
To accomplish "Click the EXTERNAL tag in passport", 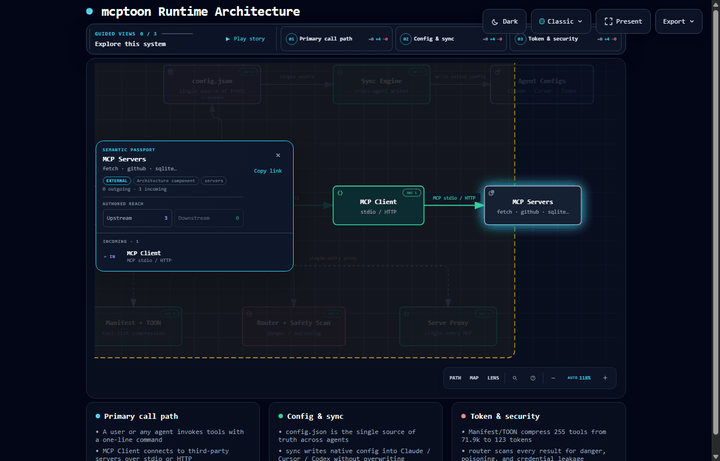I will (x=117, y=181).
